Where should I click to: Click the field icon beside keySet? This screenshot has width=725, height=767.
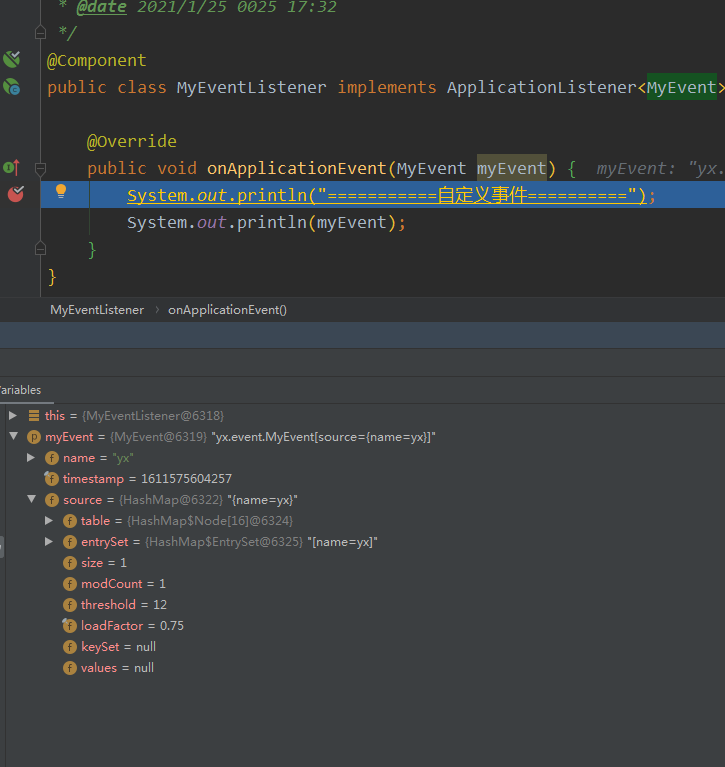pyautogui.click(x=70, y=647)
